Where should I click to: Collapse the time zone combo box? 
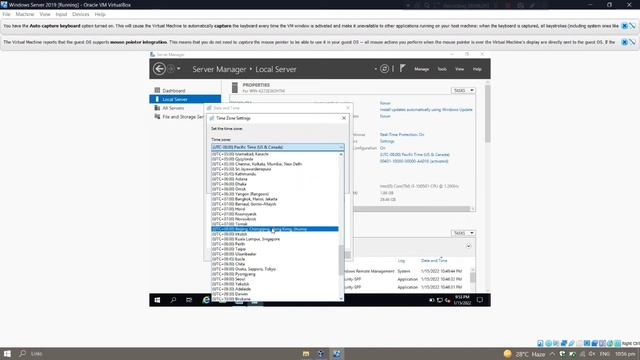[x=341, y=147]
